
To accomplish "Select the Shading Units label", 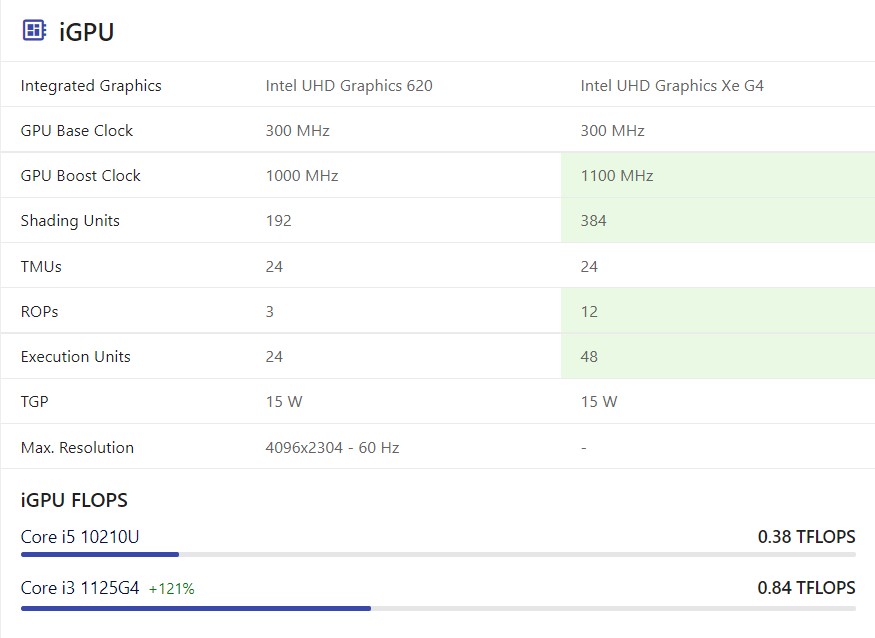I will pos(70,221).
